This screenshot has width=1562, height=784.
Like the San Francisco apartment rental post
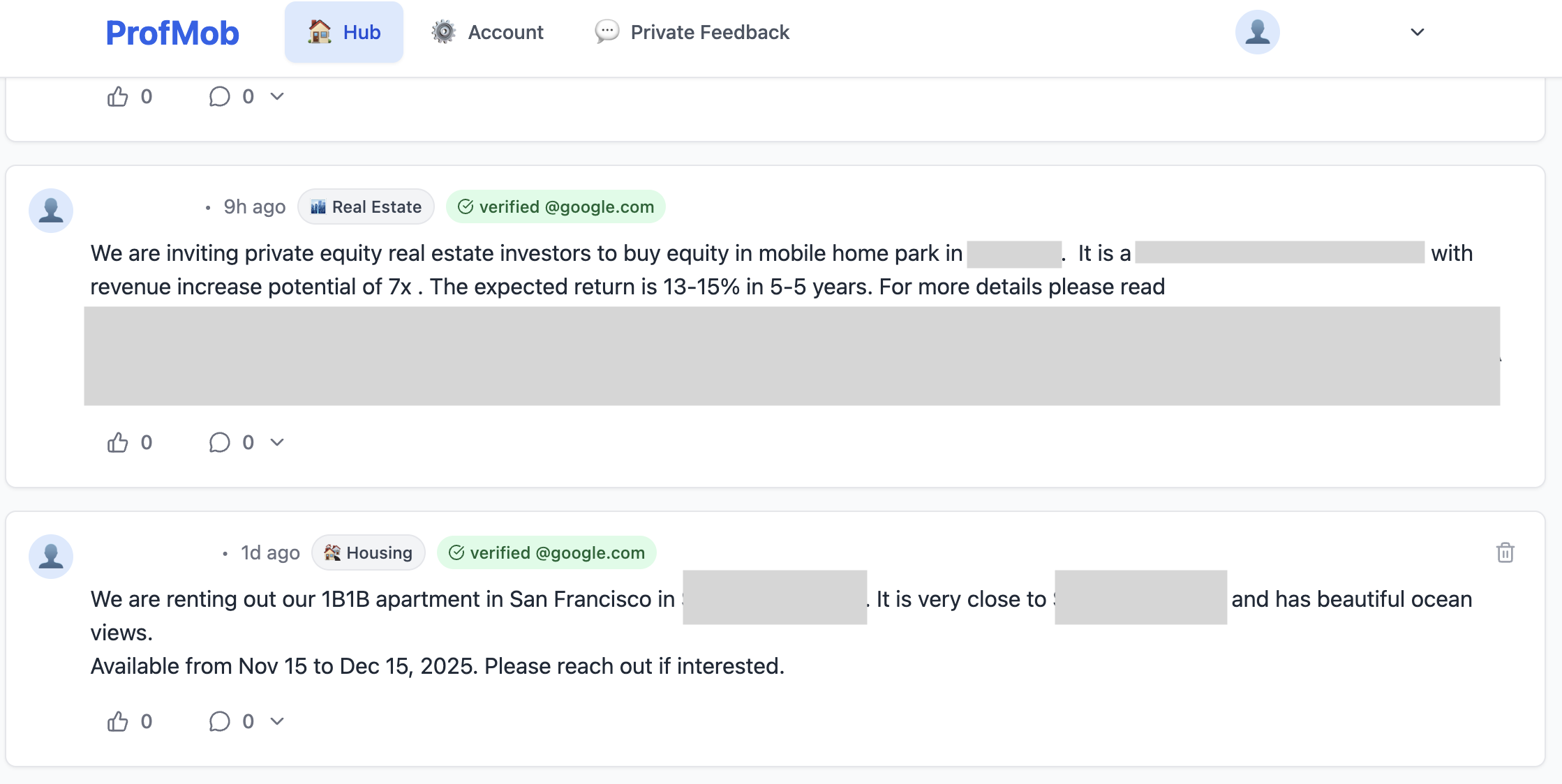[x=118, y=721]
